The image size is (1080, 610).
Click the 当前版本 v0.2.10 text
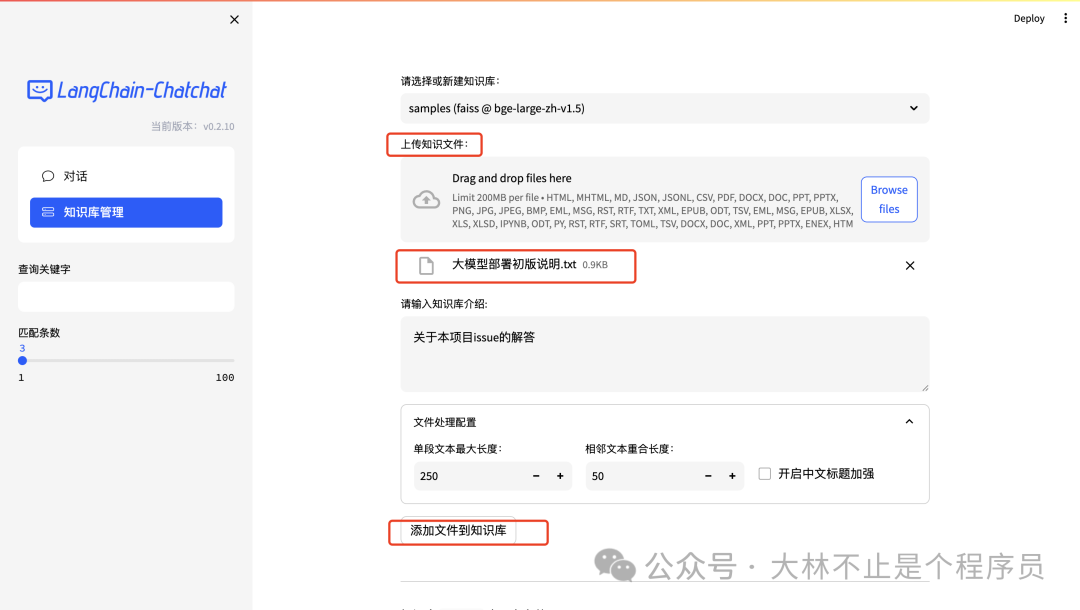coord(193,127)
